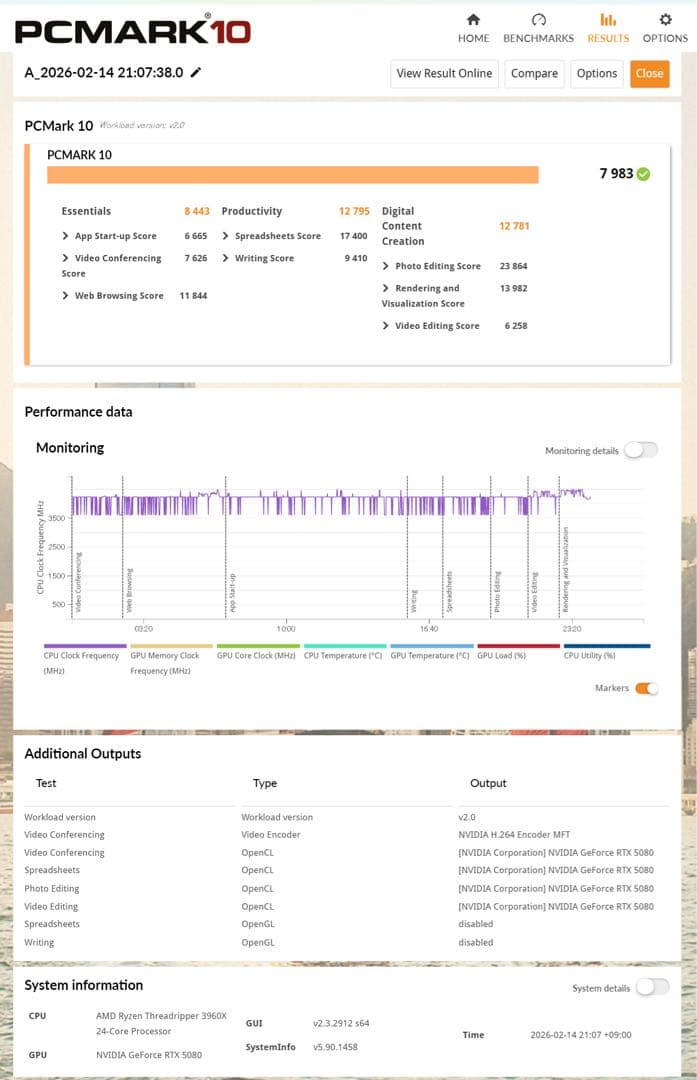
Task: Expand the Video Editing Score row
Action: 386,325
